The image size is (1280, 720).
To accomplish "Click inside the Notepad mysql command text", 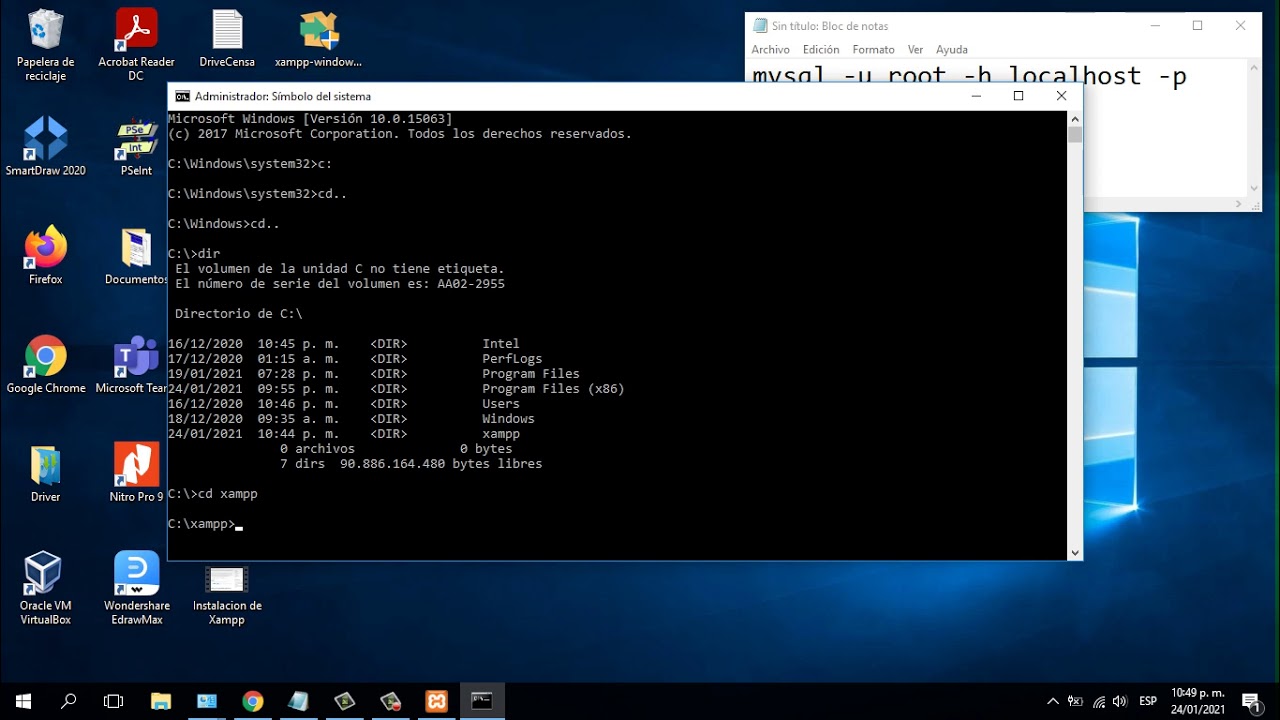I will pyautogui.click(x=969, y=75).
